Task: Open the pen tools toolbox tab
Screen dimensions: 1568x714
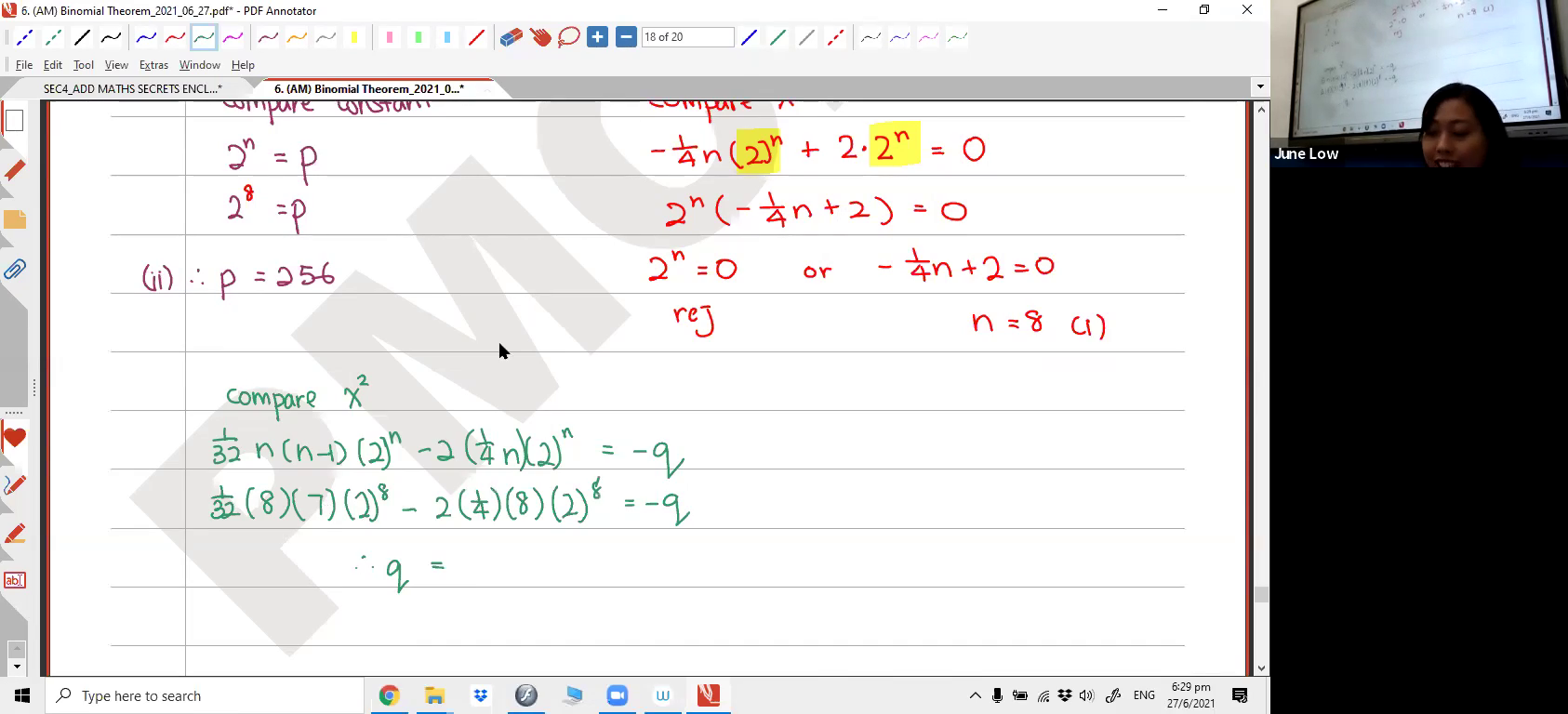Action: click(x=14, y=485)
